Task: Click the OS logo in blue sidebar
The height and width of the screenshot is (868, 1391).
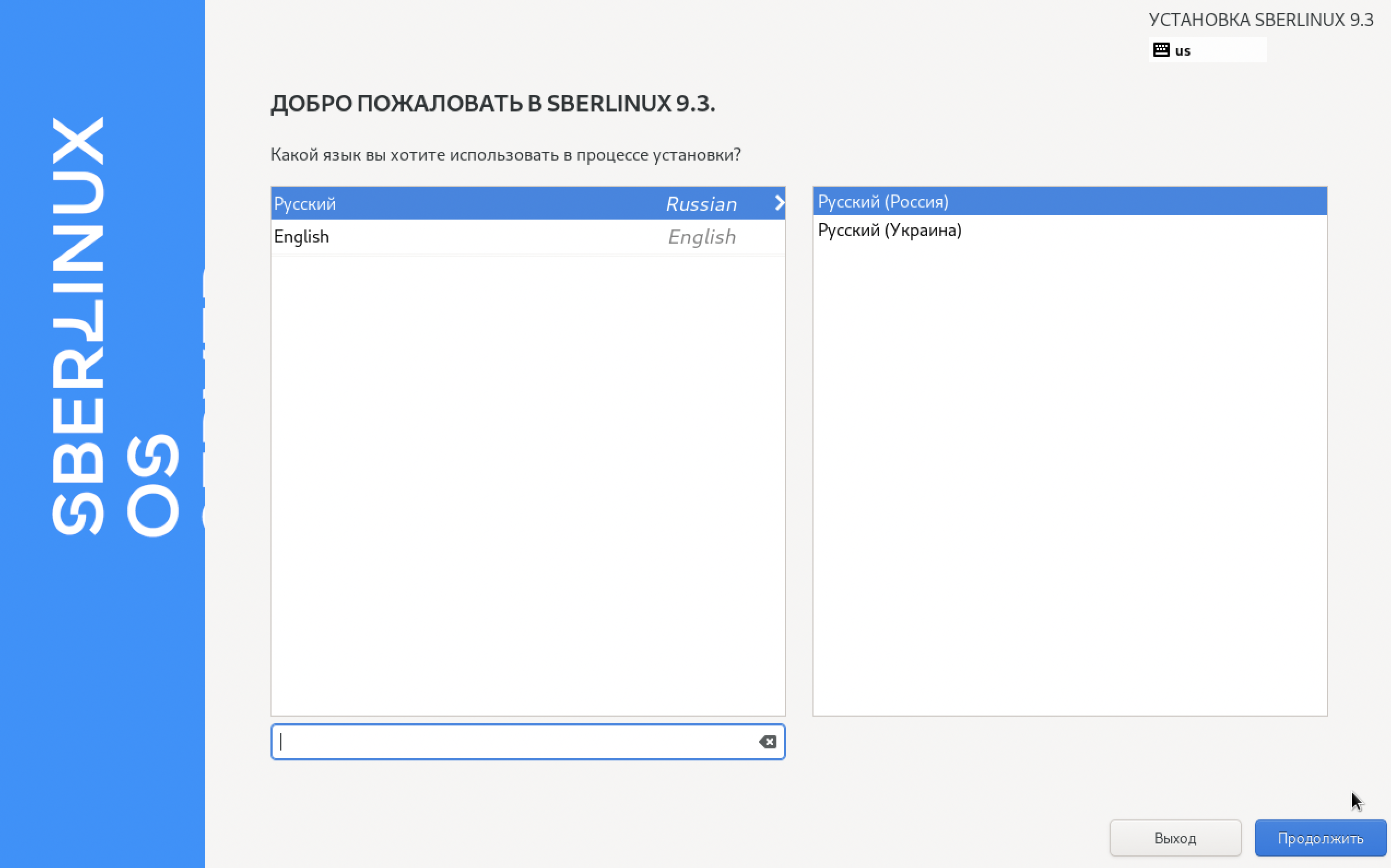Action: [x=153, y=485]
